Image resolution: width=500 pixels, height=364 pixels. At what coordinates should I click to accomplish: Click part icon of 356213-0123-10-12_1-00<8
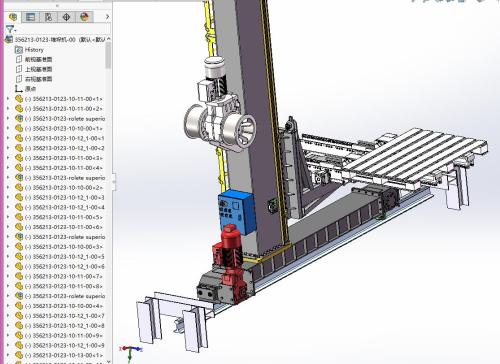click(x=19, y=325)
